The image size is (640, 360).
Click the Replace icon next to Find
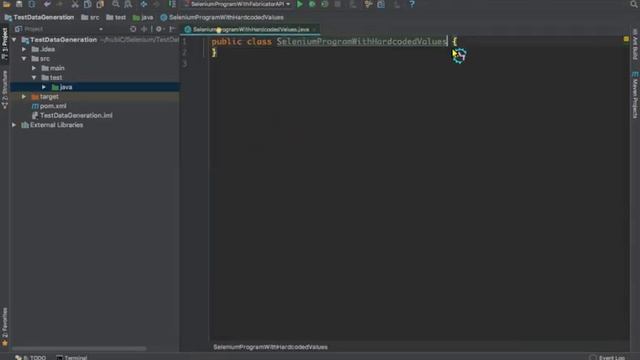coord(128,4)
